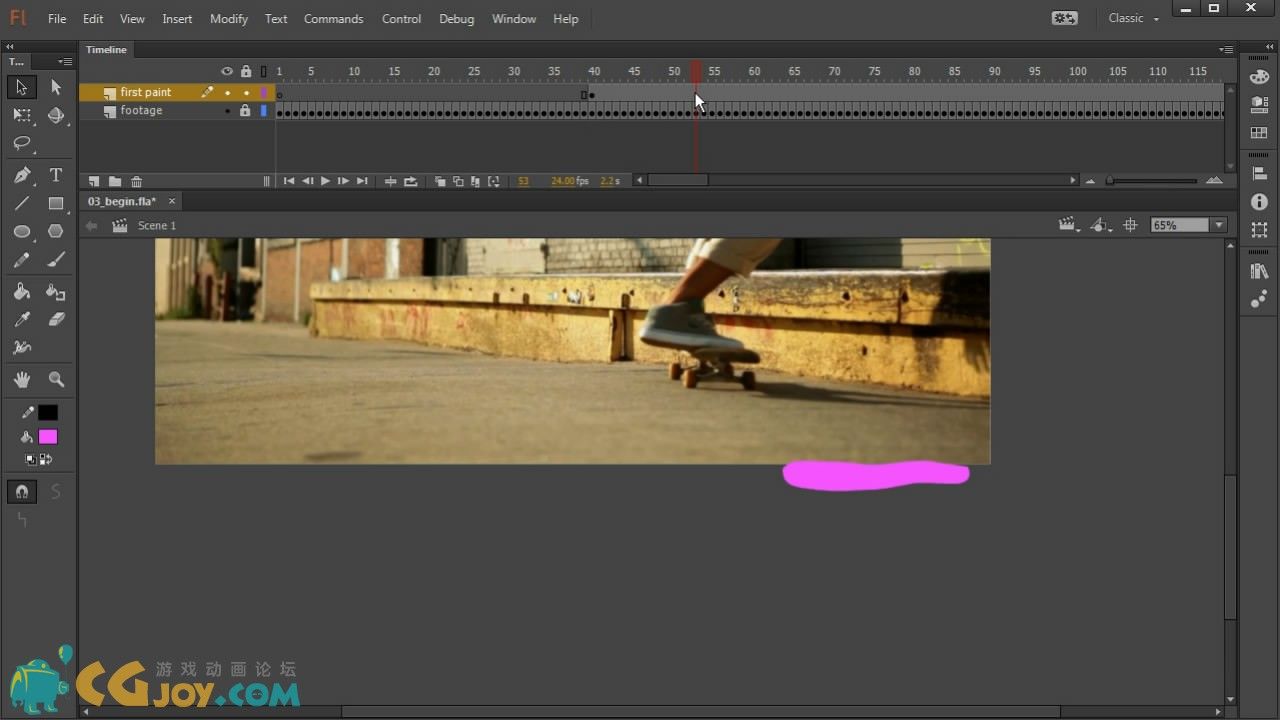Screen dimensions: 1280x720
Task: Click Center Stage crosshair icon
Action: [1130, 225]
